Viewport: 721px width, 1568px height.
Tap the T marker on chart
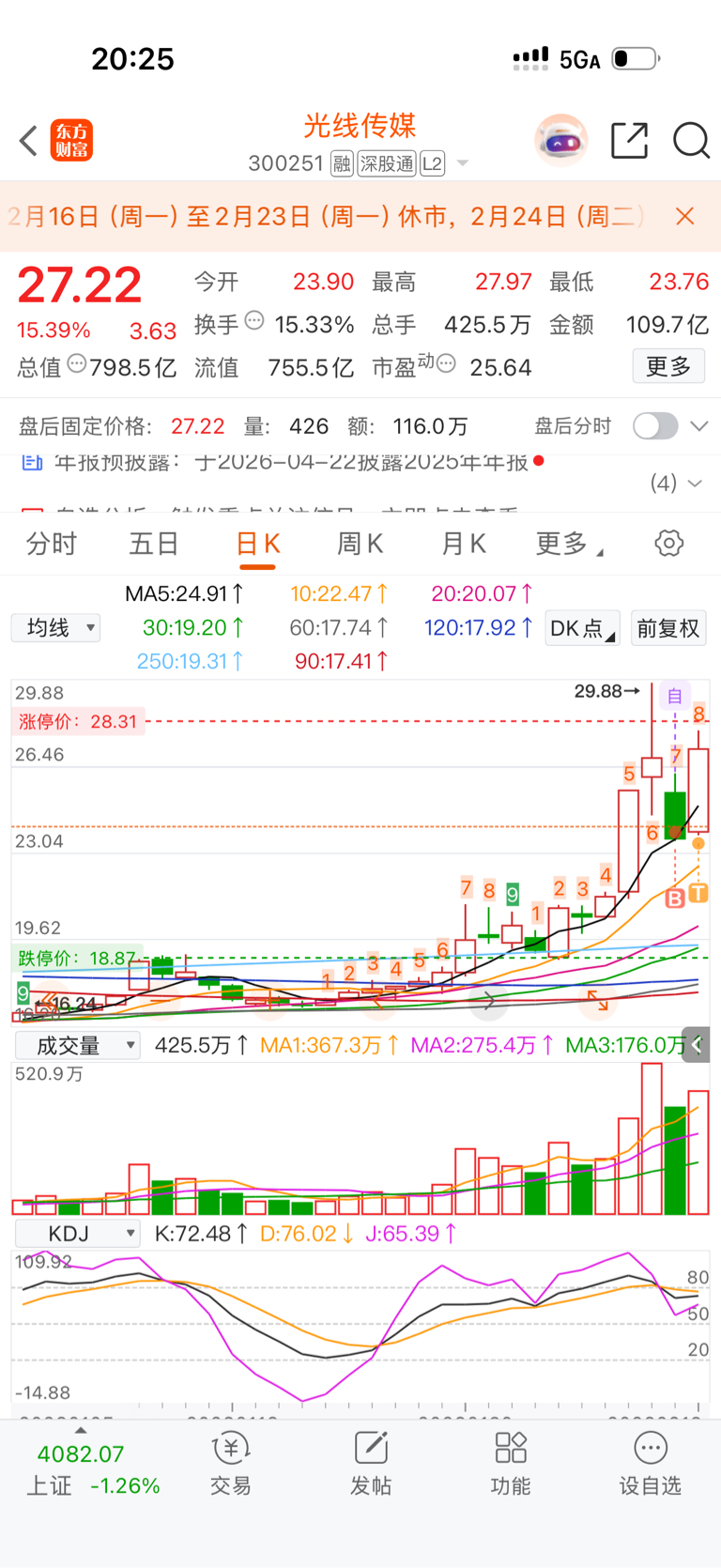coord(698,892)
